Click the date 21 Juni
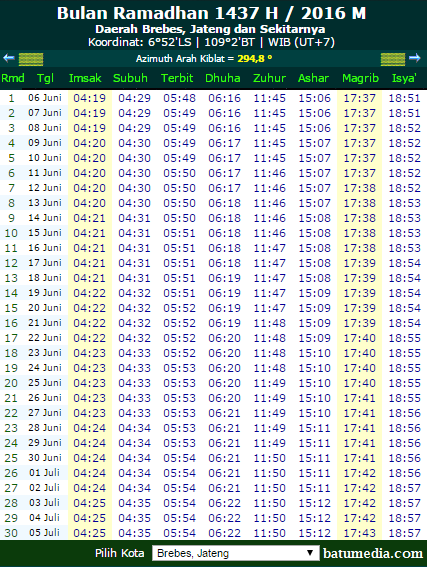 point(45,323)
